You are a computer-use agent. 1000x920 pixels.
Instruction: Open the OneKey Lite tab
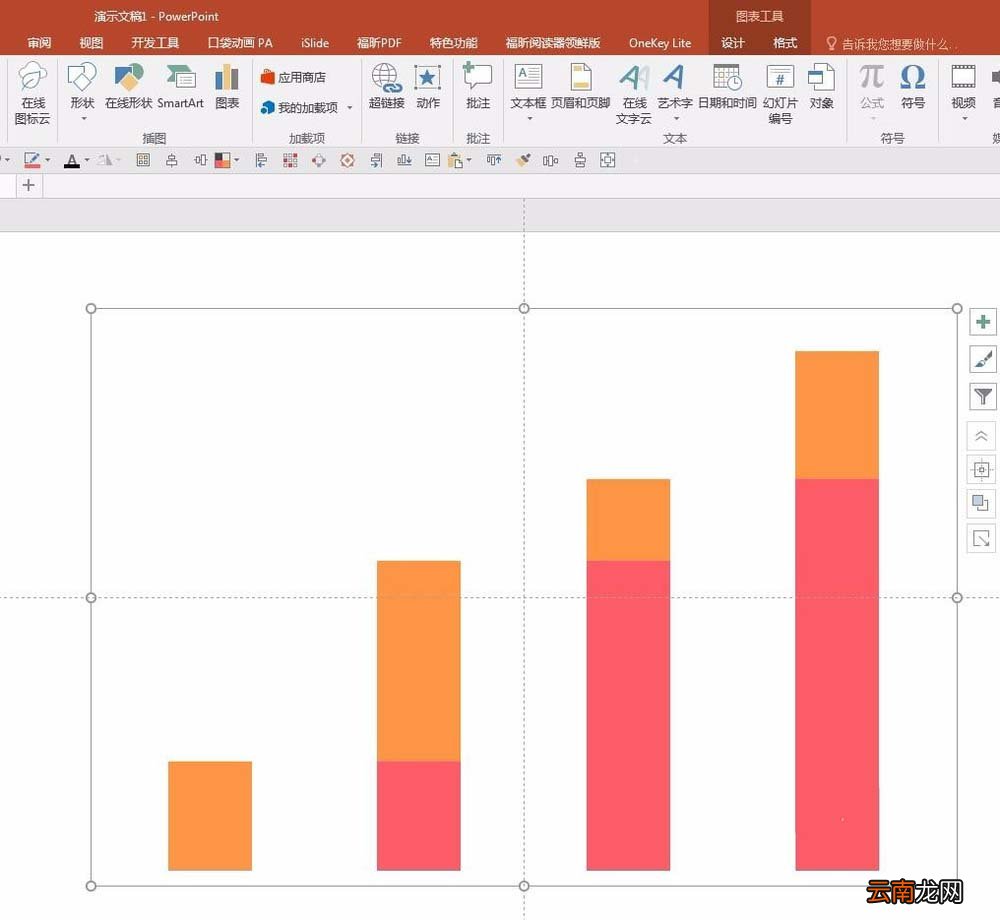click(x=660, y=43)
